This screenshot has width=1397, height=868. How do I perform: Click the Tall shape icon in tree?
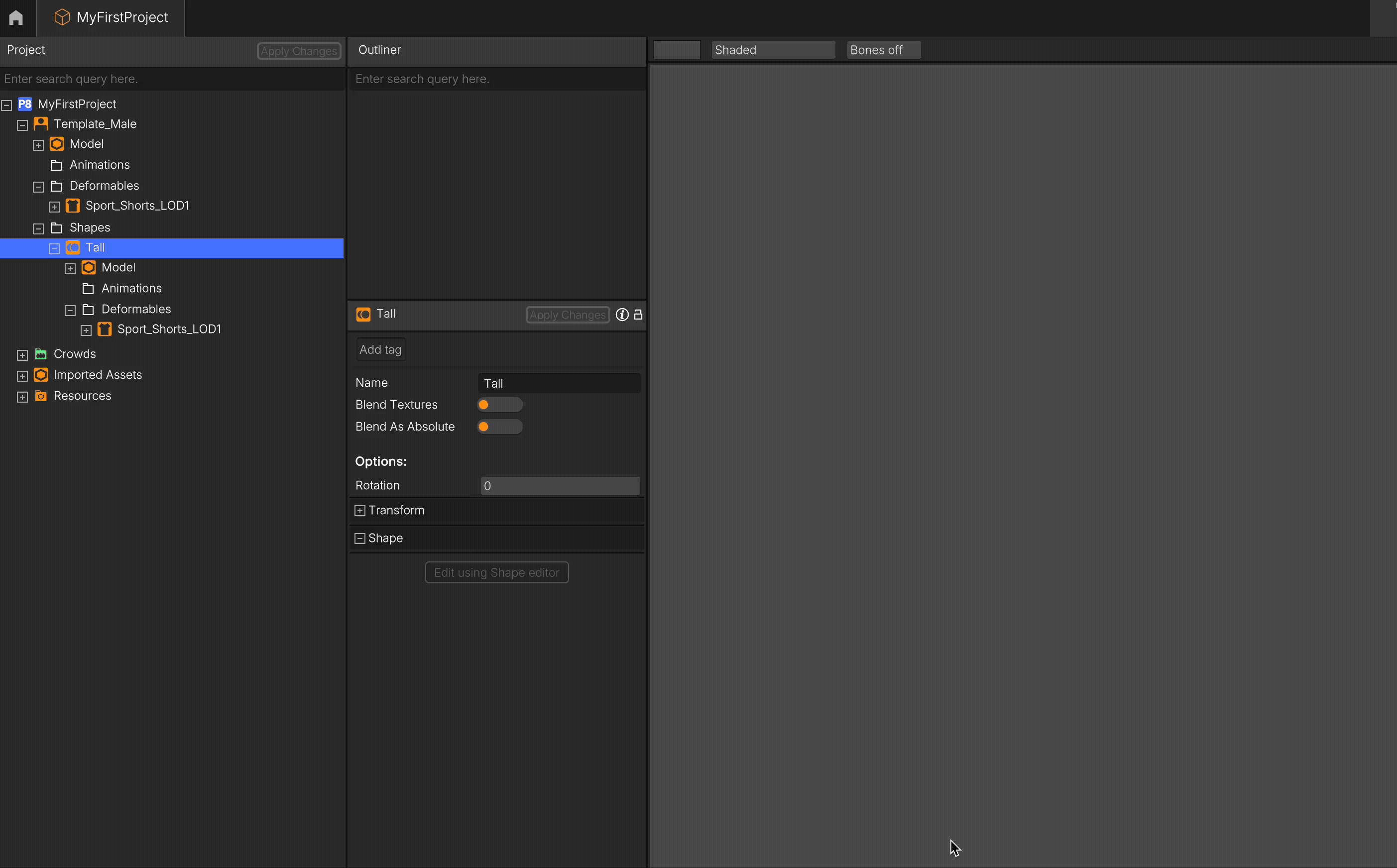(x=73, y=247)
